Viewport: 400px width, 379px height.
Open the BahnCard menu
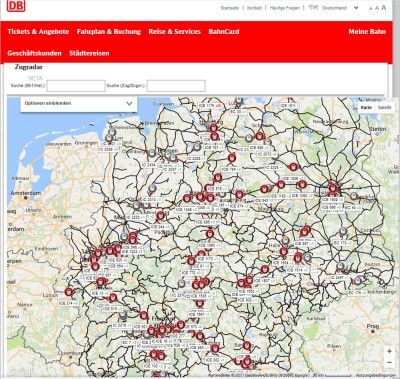(224, 32)
